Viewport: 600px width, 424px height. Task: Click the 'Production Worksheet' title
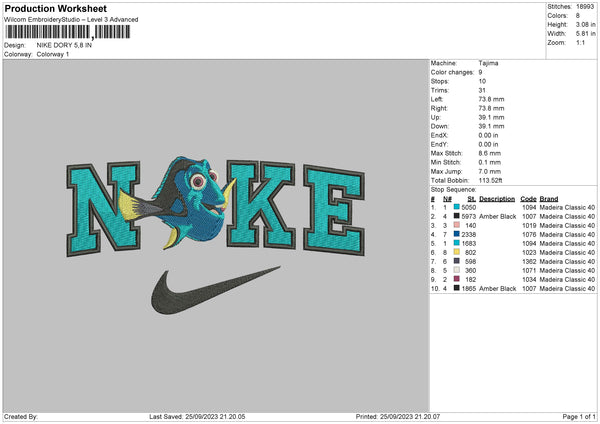click(56, 9)
